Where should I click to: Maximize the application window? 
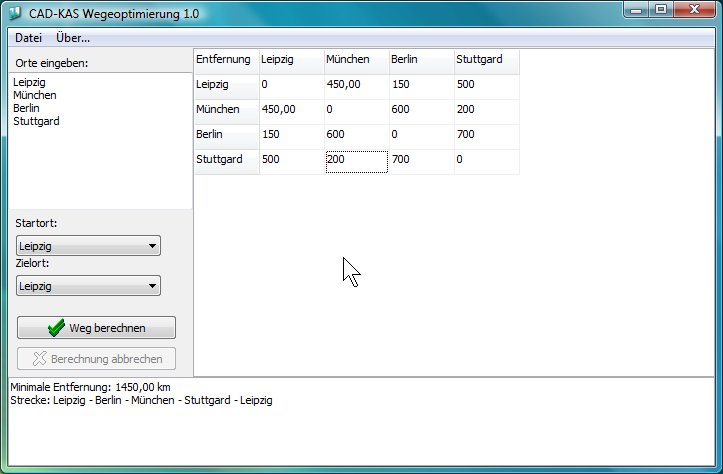(x=662, y=10)
